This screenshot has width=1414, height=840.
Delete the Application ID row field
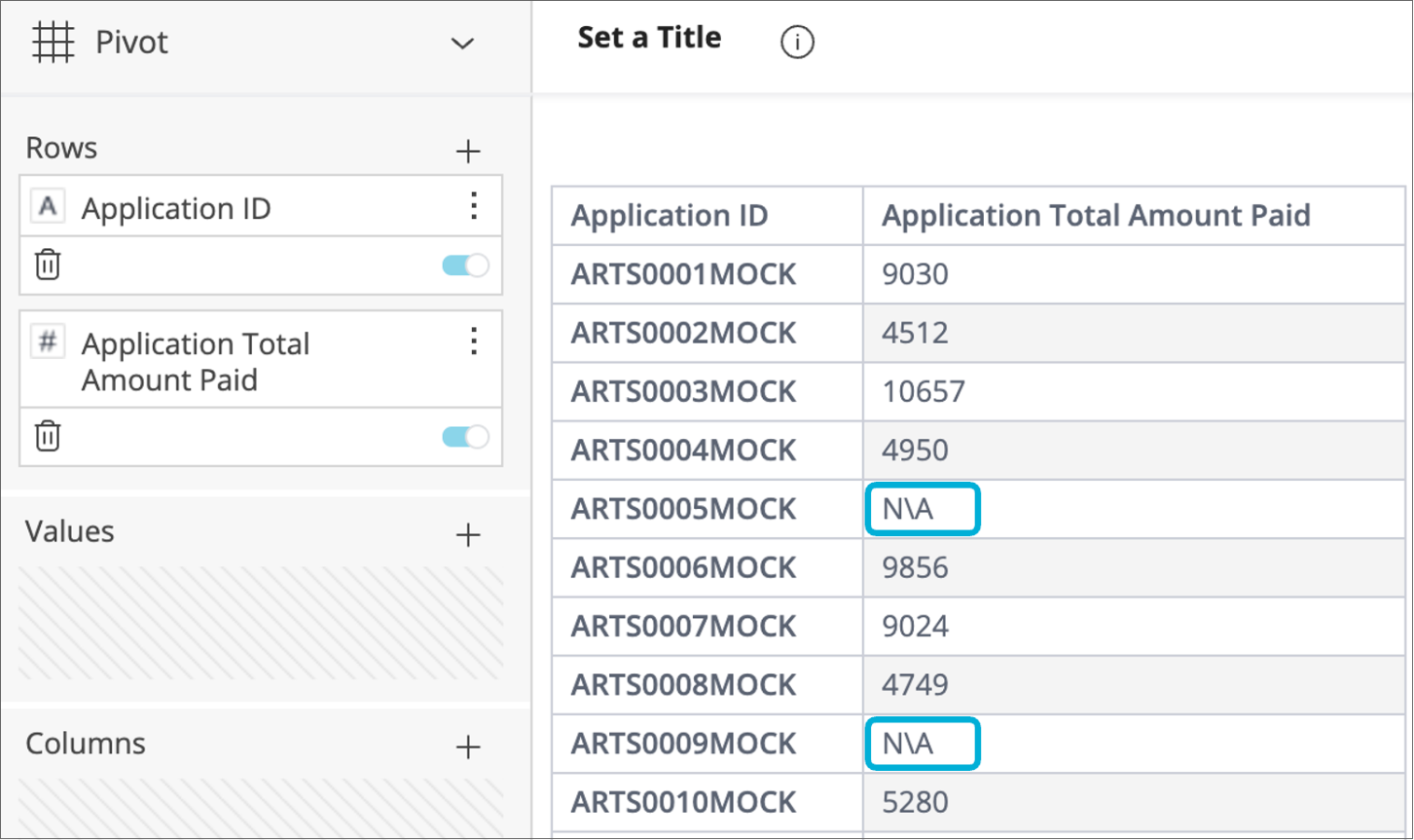48,265
